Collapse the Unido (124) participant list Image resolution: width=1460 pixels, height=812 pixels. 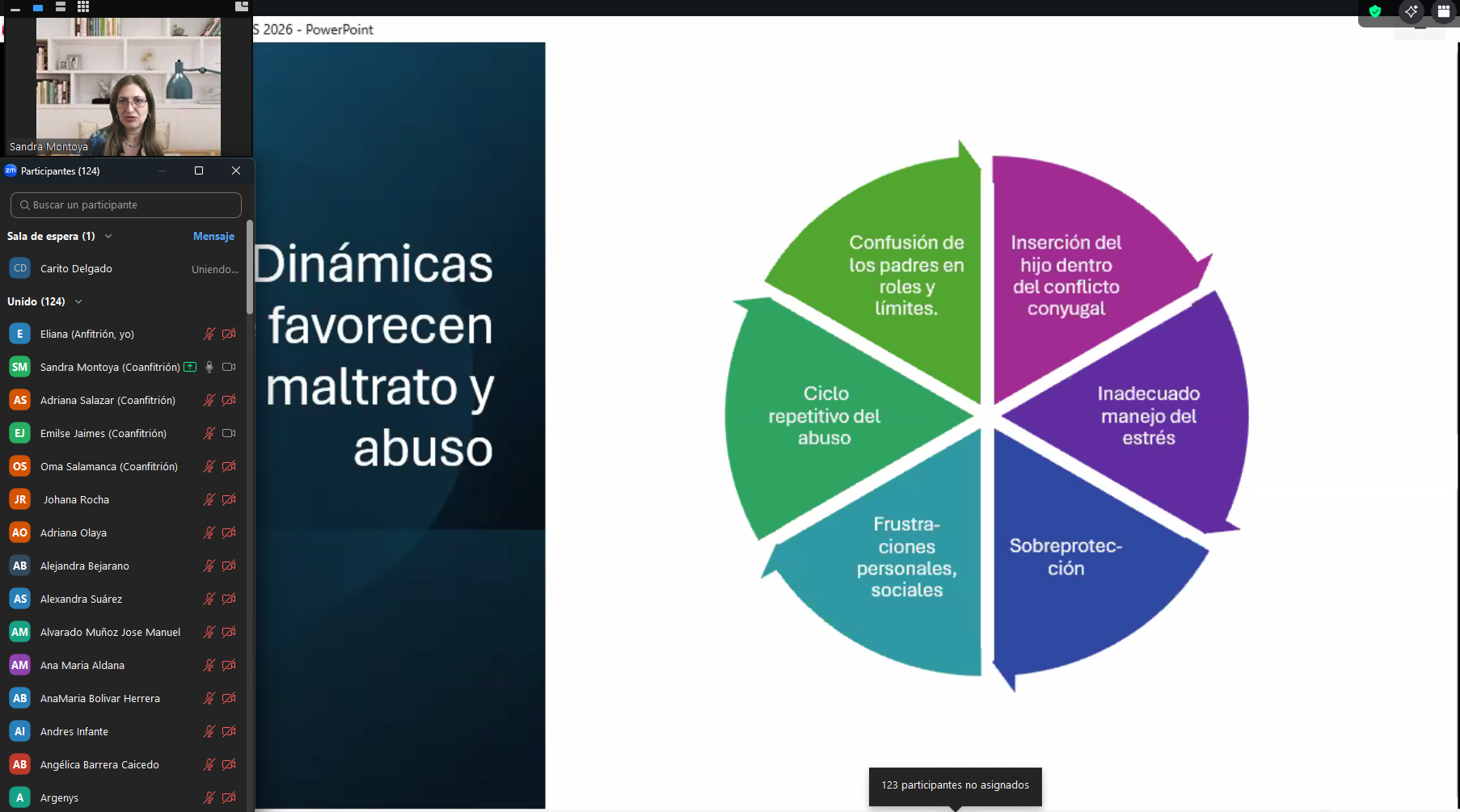tap(78, 301)
